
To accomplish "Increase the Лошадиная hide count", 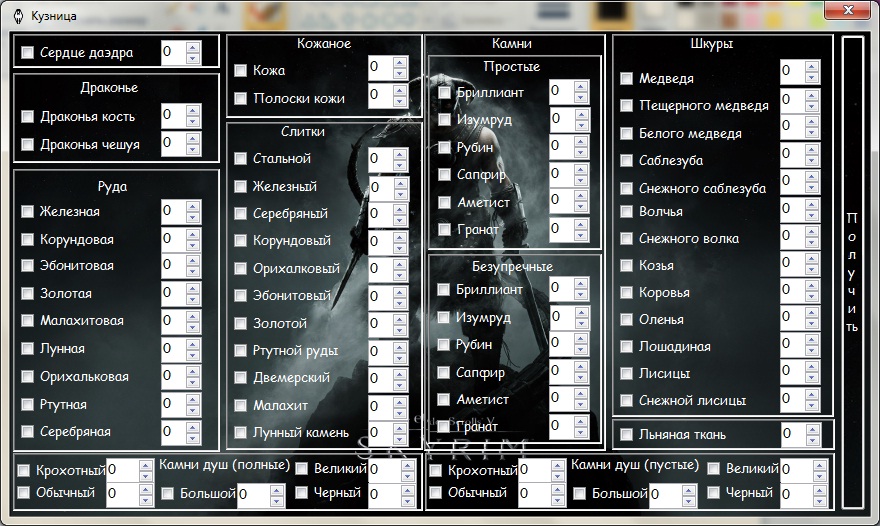I will point(812,340).
